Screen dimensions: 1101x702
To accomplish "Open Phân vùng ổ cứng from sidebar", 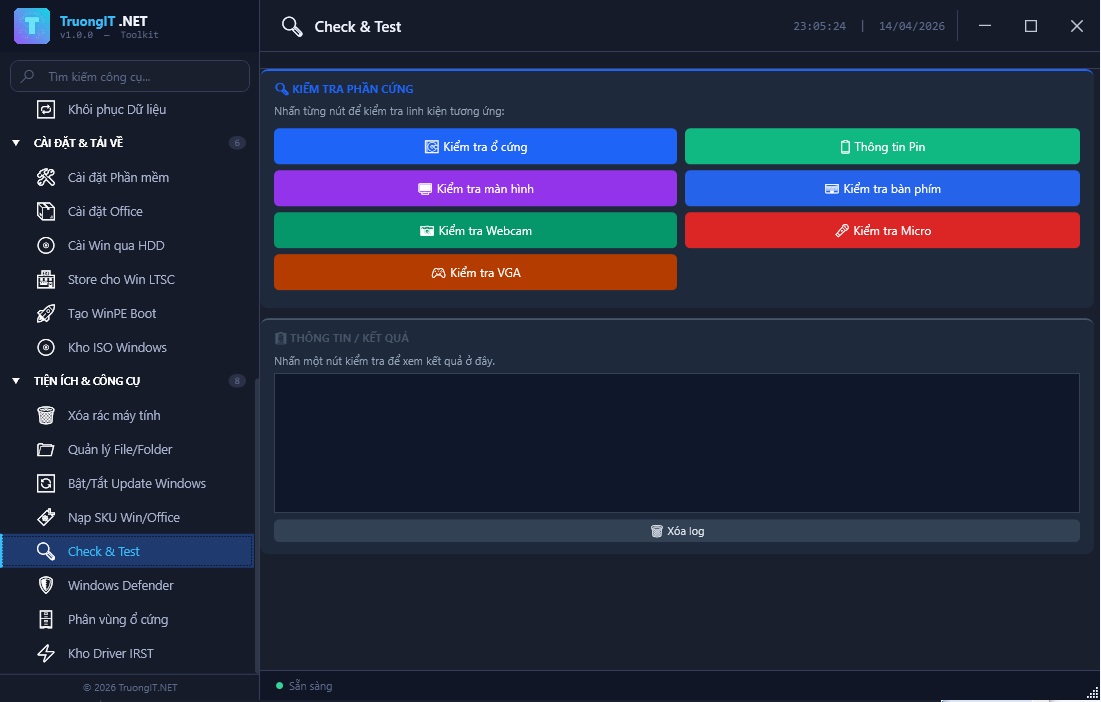I will (117, 620).
